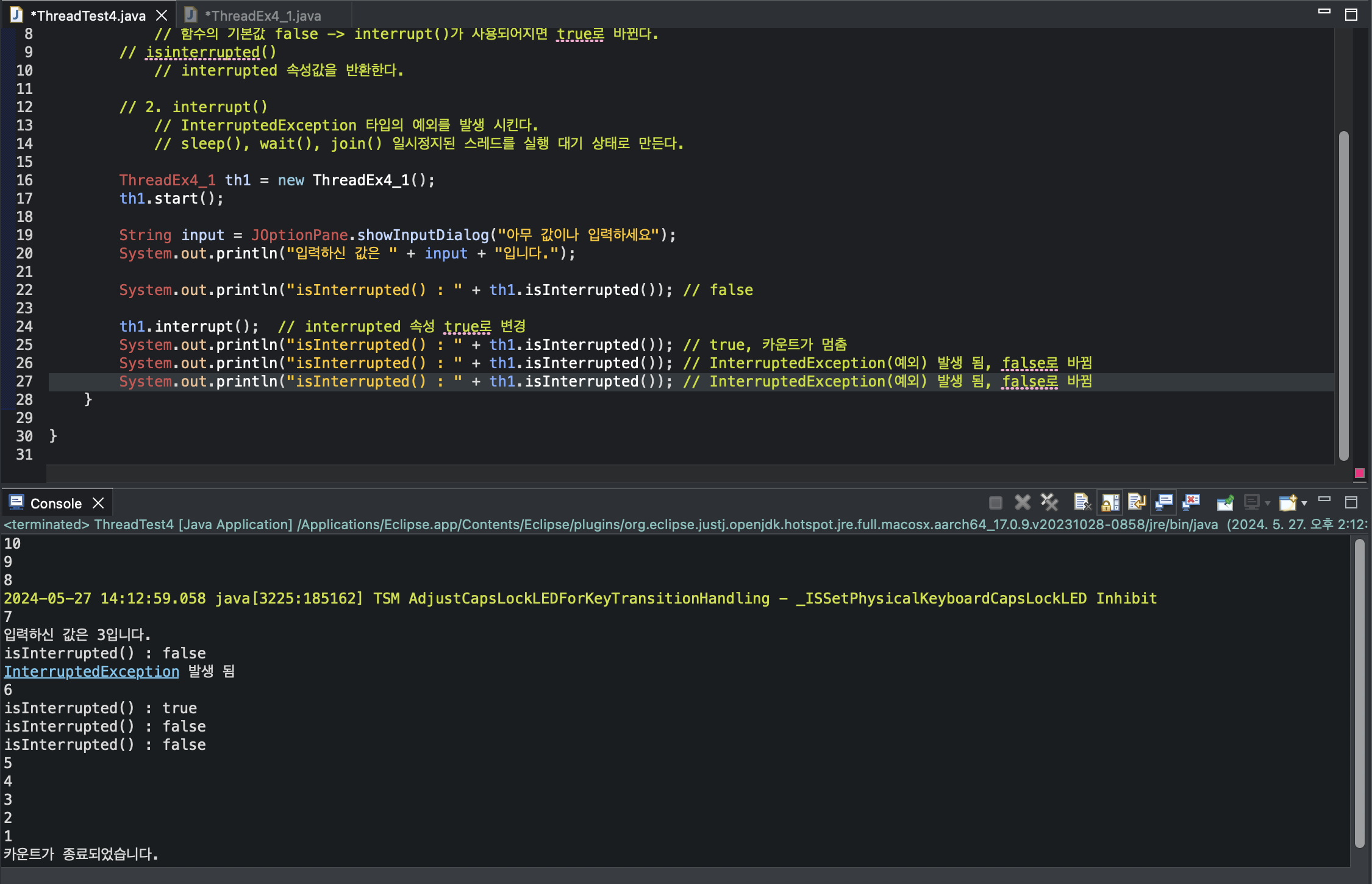The image size is (1372, 884).
Task: Minimize the Console view panel
Action: (1324, 500)
